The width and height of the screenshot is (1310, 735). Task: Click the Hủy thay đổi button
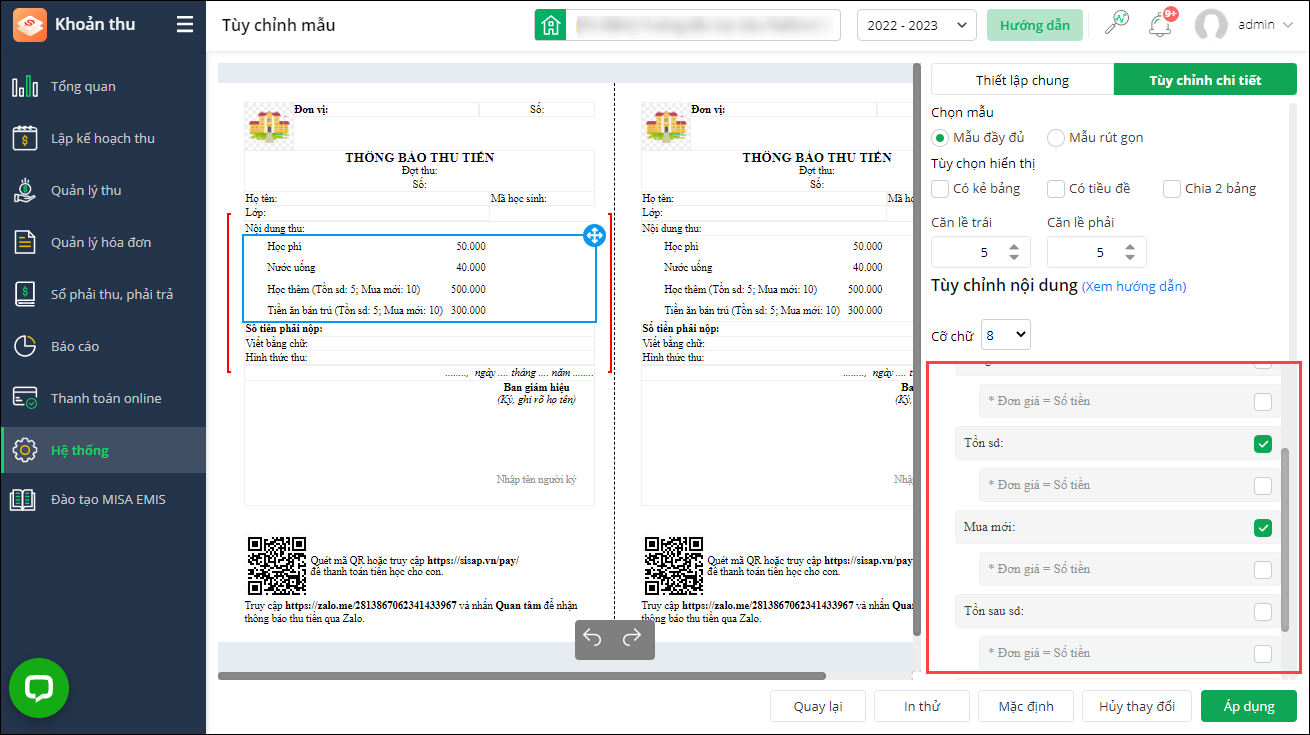1137,706
